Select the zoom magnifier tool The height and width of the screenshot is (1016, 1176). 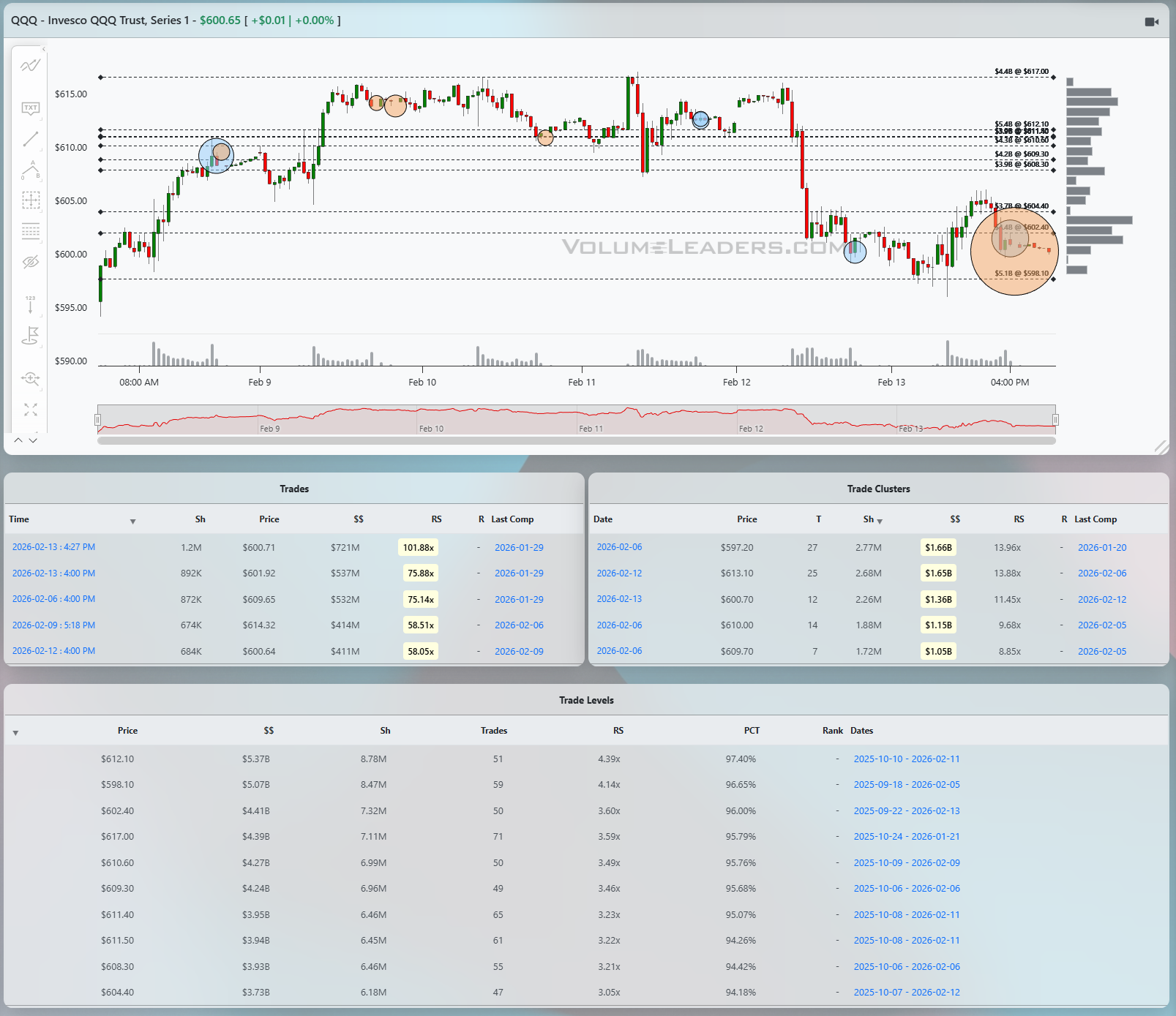30,378
